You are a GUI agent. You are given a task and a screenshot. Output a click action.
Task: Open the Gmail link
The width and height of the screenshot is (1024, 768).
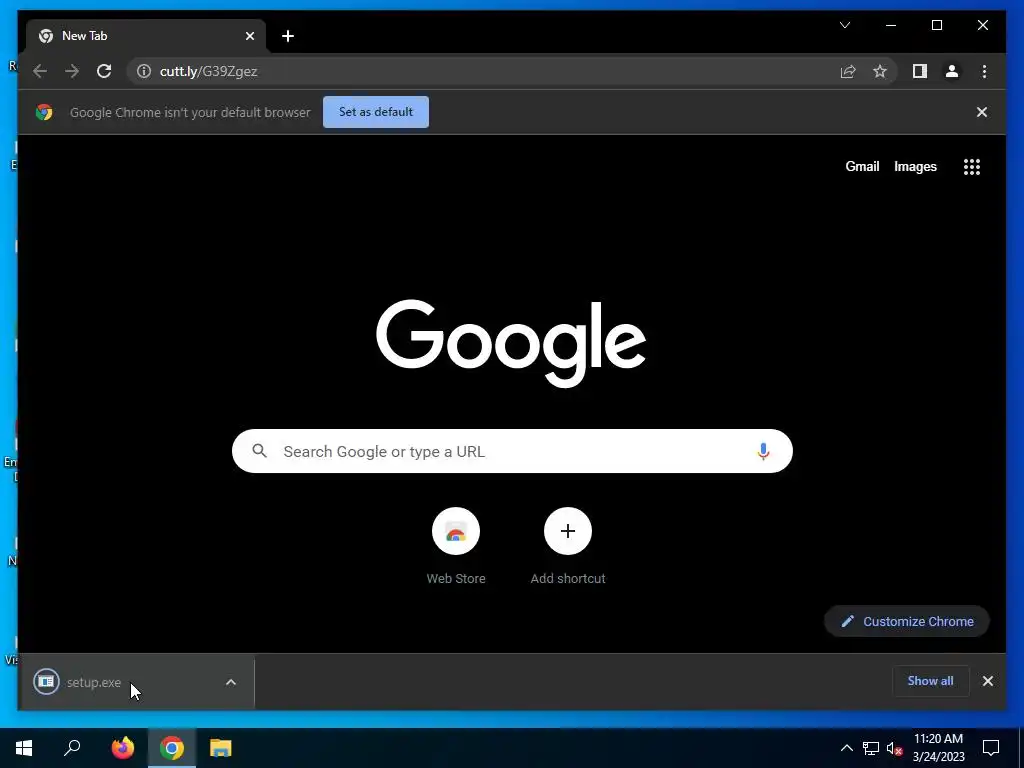(x=862, y=167)
